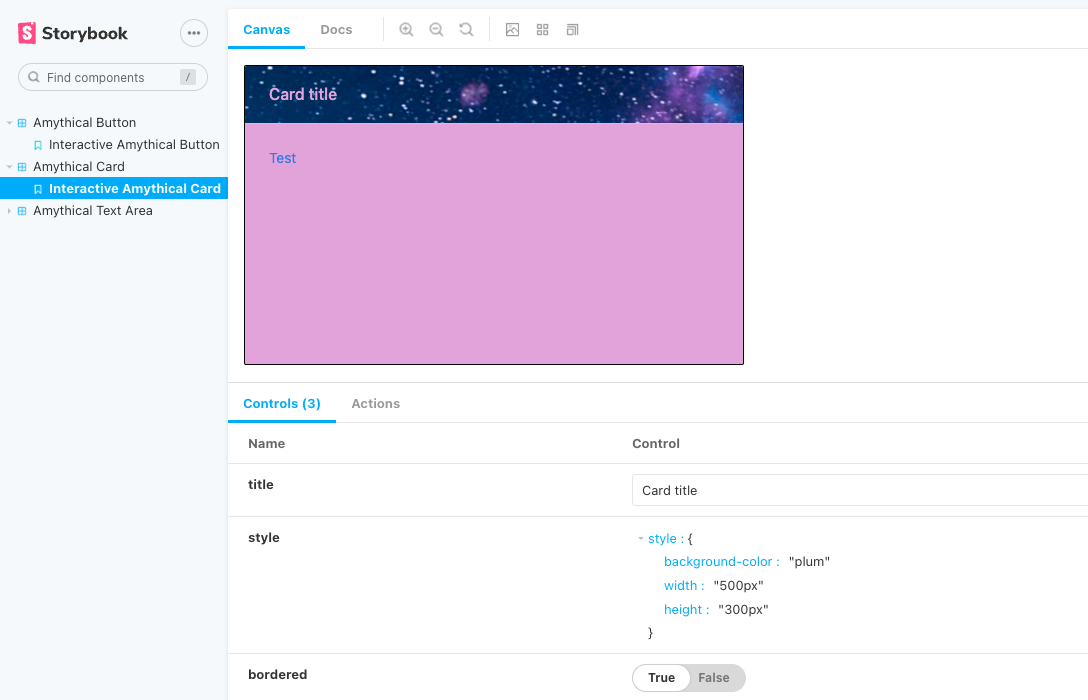
Task: Open the viewport size icon
Action: 572,30
